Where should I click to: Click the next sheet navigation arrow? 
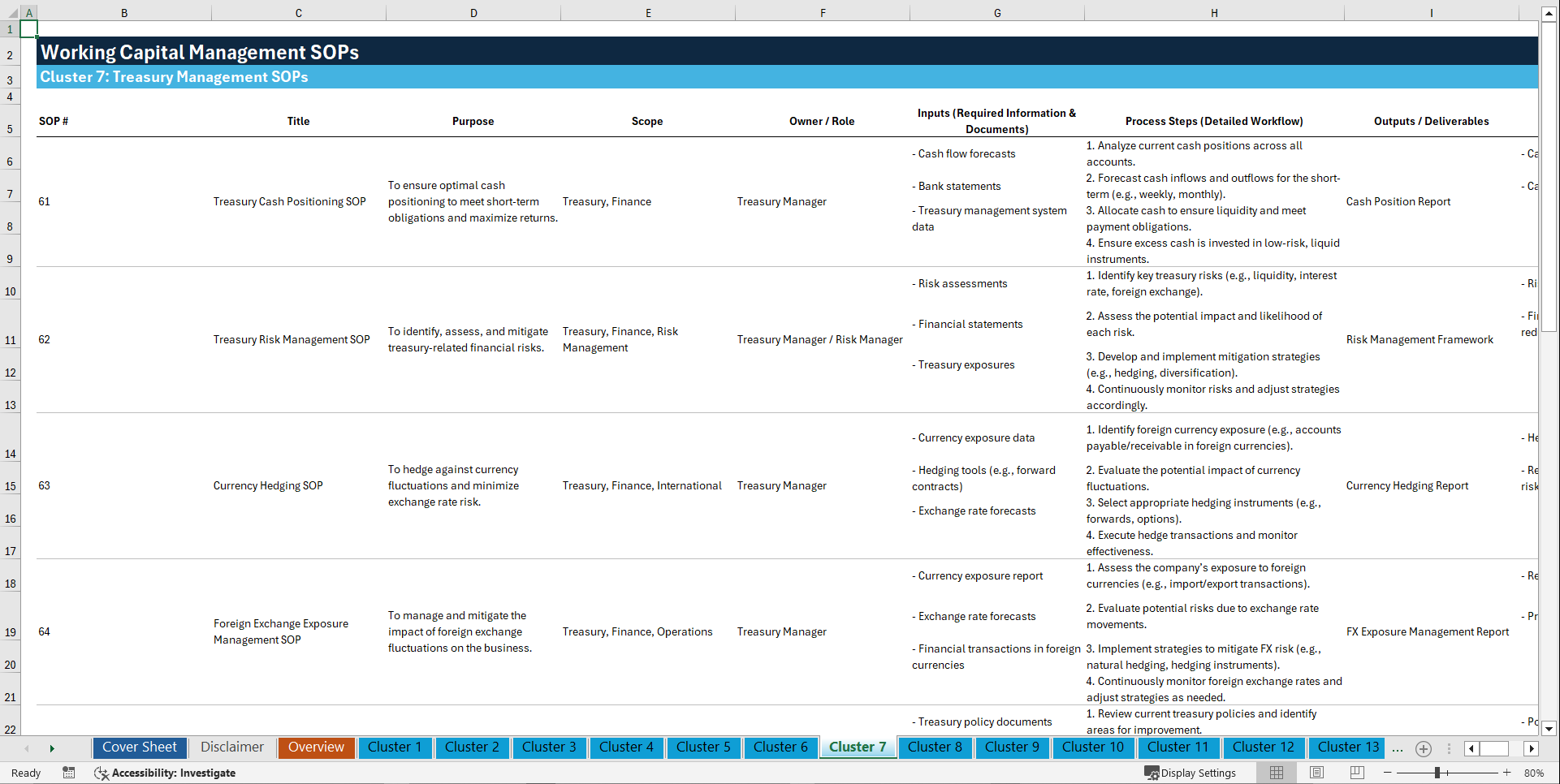tap(51, 748)
